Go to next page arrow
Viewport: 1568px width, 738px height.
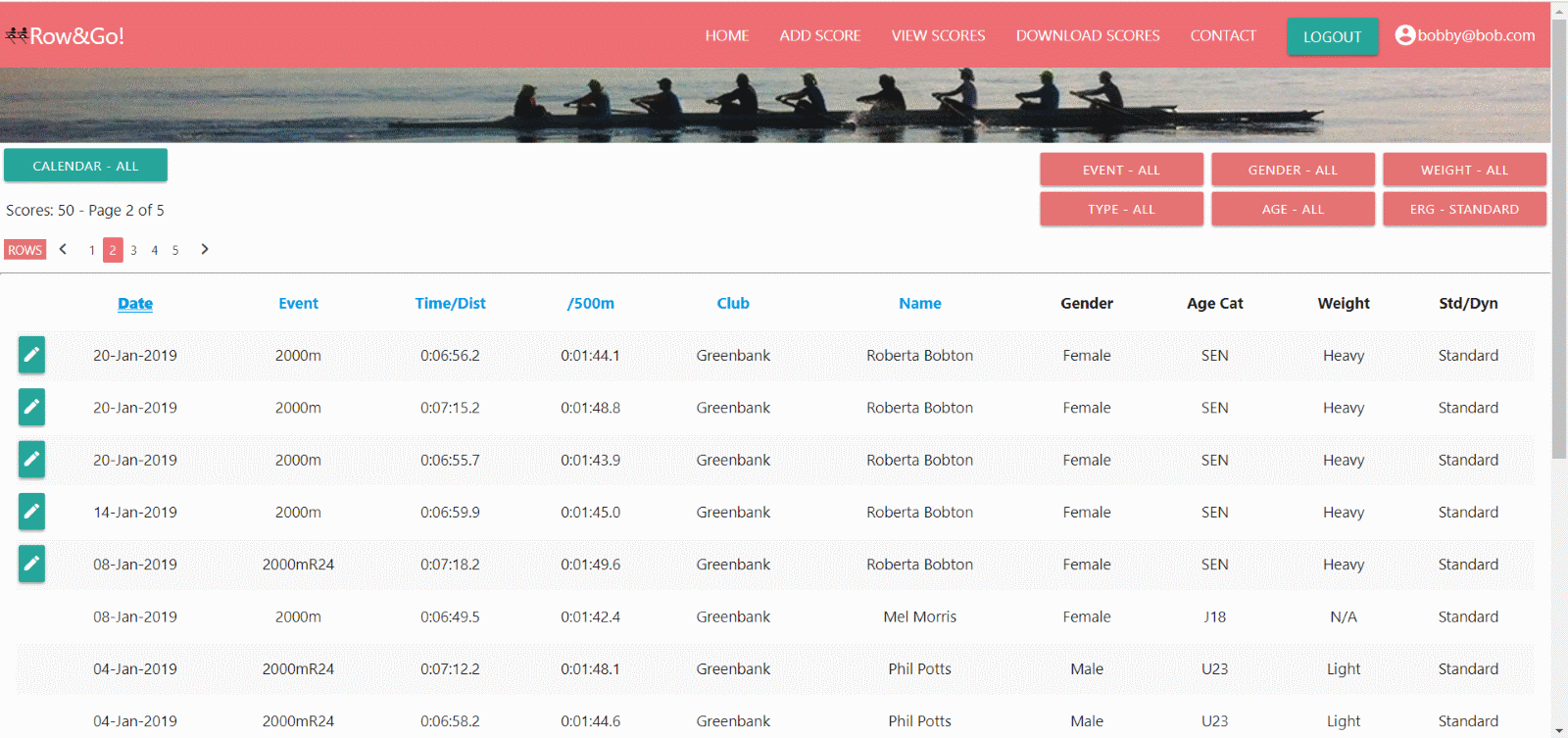(x=204, y=249)
